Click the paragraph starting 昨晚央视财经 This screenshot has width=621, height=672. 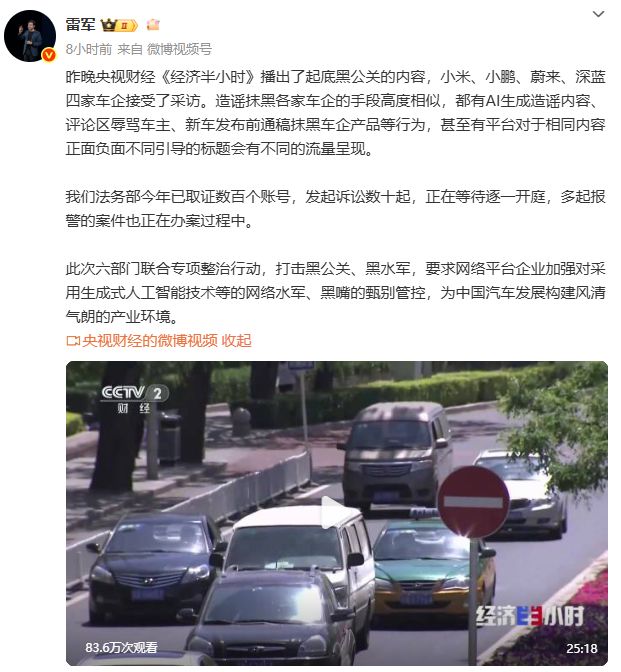click(336, 113)
